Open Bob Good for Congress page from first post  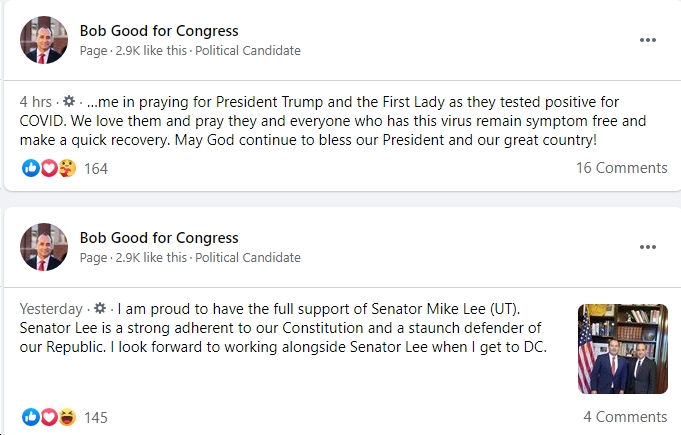[x=159, y=31]
